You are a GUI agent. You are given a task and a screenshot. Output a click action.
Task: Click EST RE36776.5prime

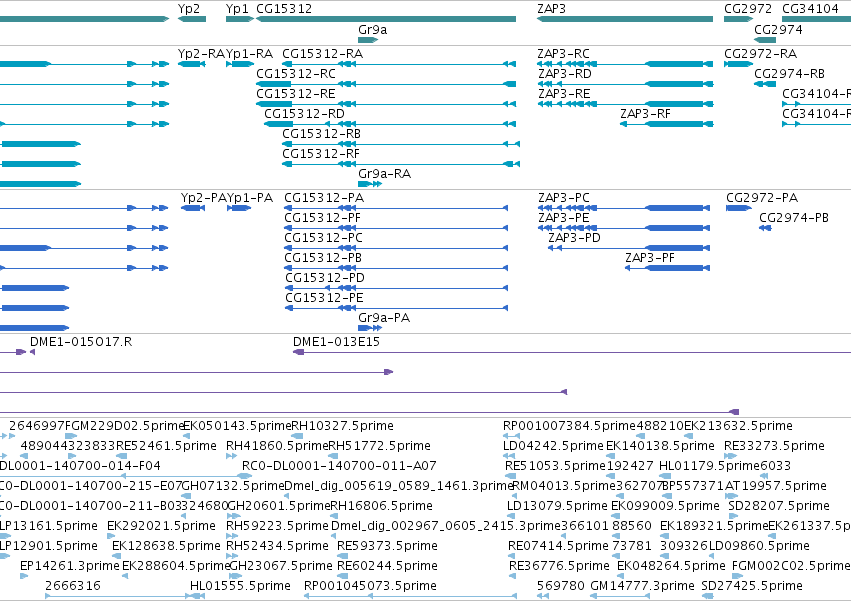tap(560, 566)
